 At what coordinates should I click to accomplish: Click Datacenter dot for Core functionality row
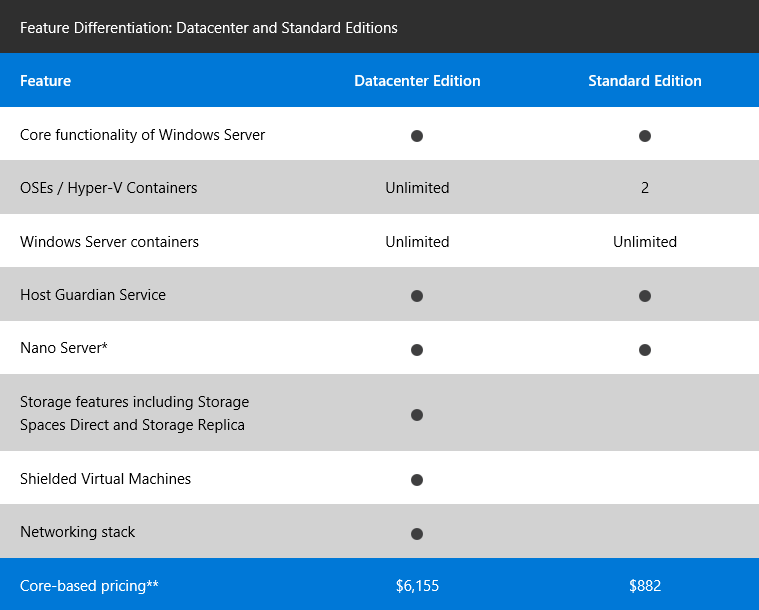pos(417,136)
